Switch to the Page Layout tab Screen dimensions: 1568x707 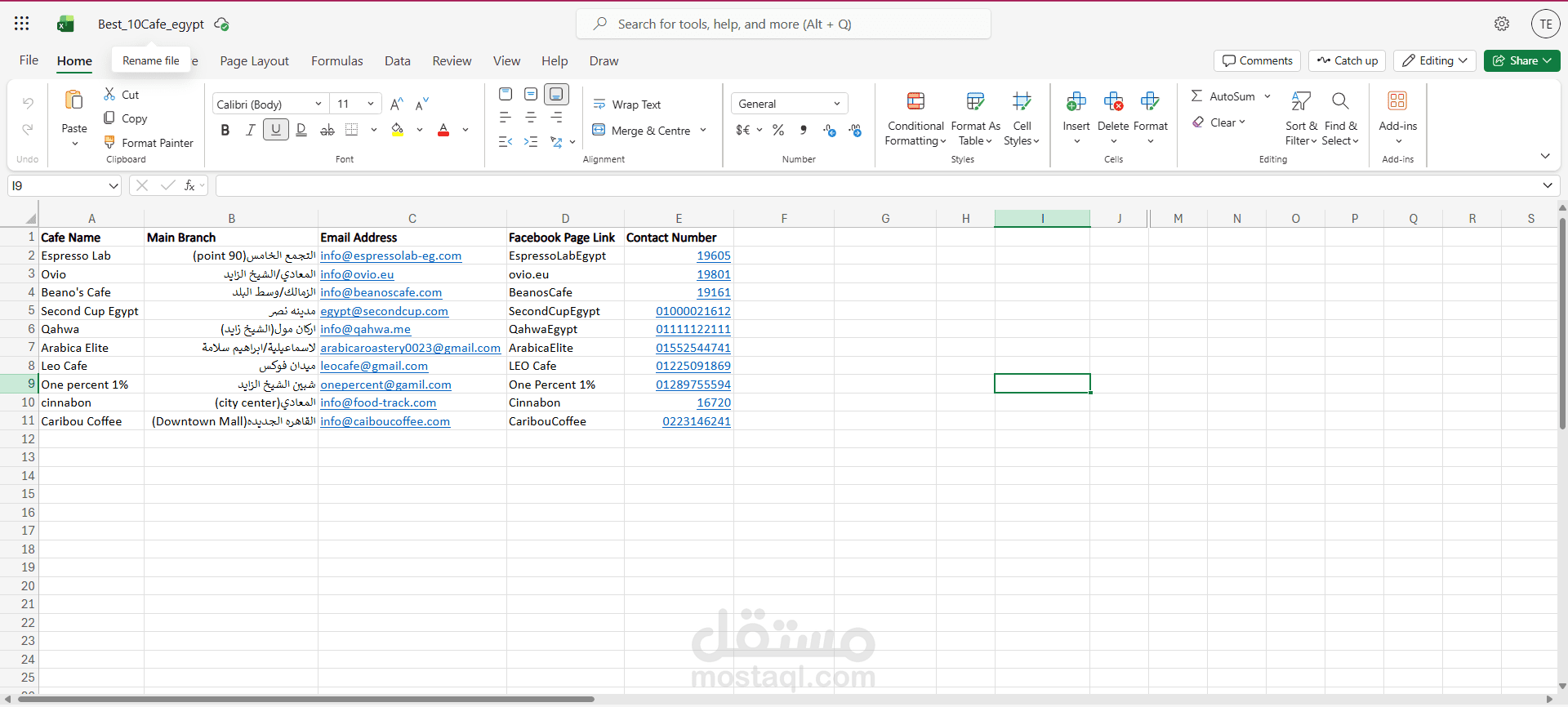coord(254,60)
